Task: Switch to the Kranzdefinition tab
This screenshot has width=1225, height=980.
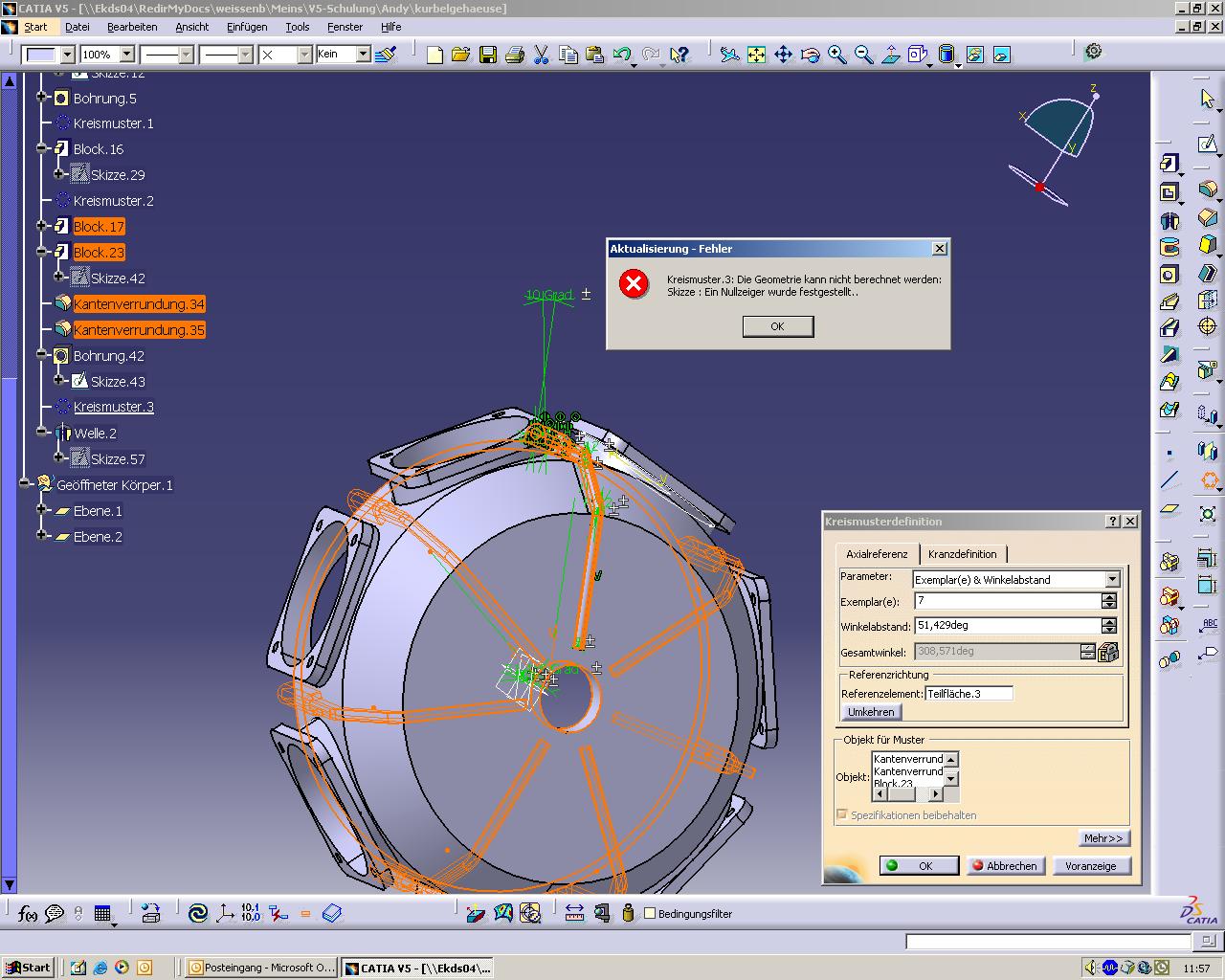Action: tap(962, 554)
